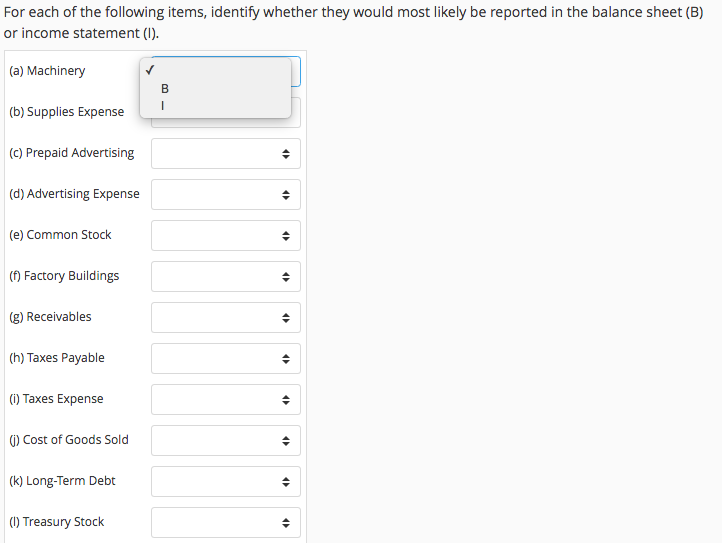Open the Long-Term Debt dropdown
The width and height of the screenshot is (722, 543).
(225, 481)
